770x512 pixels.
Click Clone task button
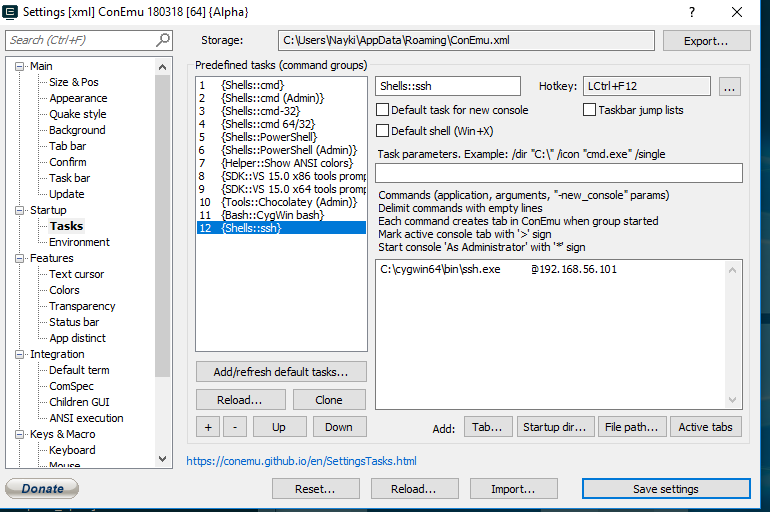pyautogui.click(x=329, y=400)
